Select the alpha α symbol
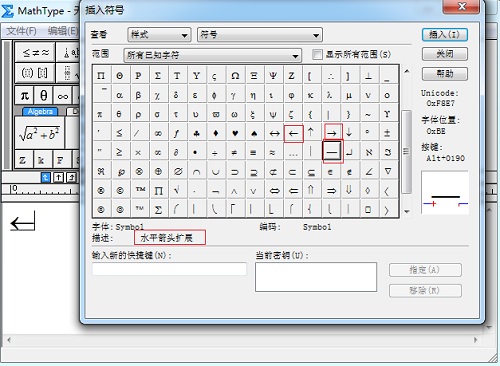The height and width of the screenshot is (366, 500). point(119,95)
